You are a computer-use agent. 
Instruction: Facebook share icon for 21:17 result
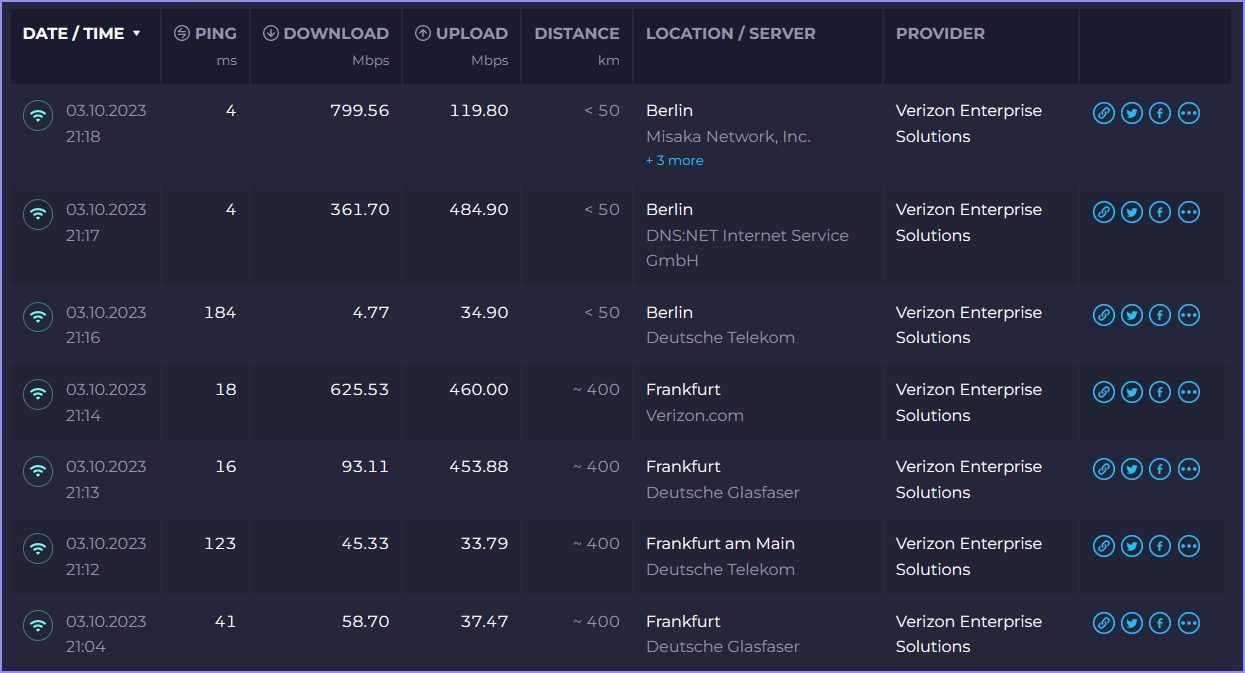pos(1160,212)
